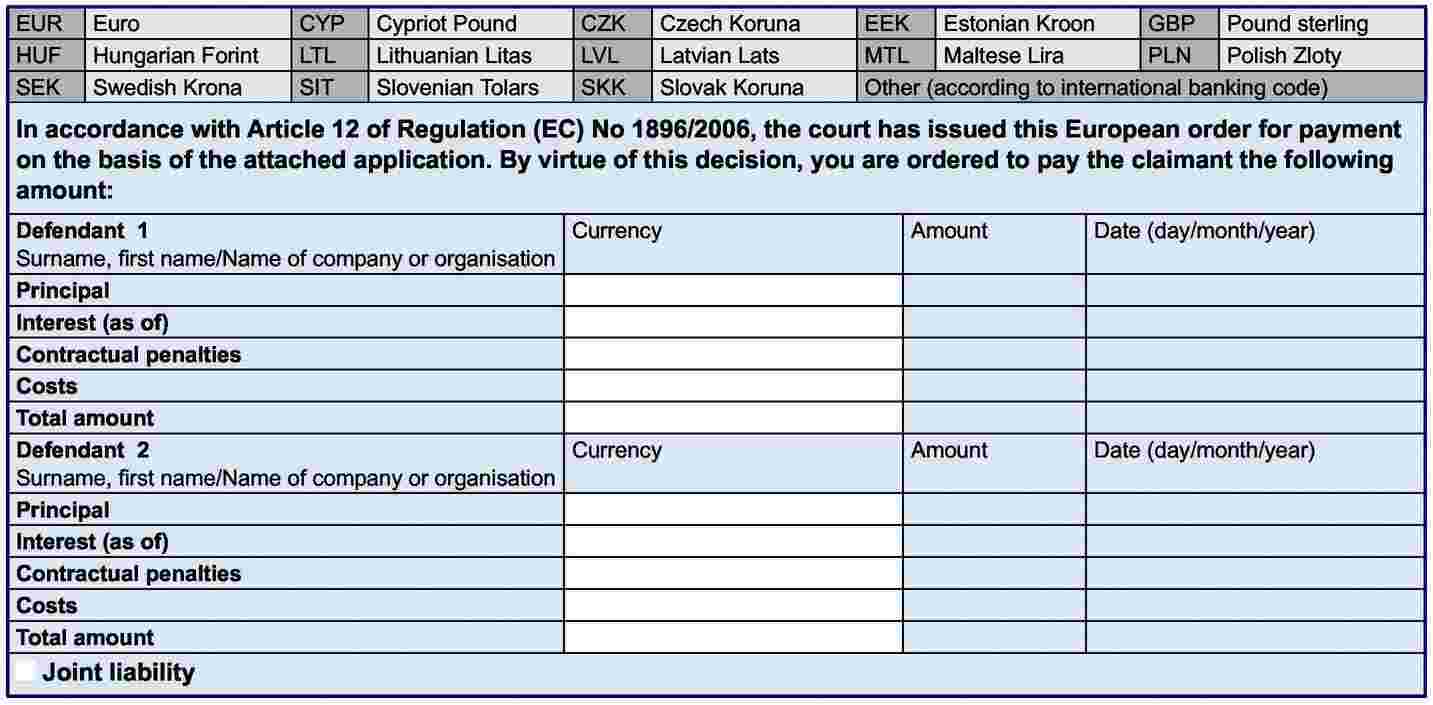Select Defendant 2 Total amount currency field

pos(733,637)
